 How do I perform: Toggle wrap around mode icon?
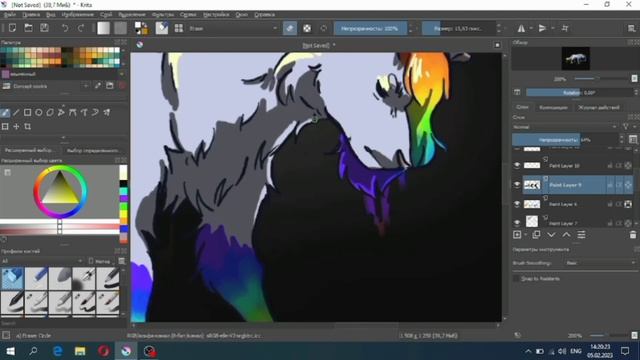565,28
